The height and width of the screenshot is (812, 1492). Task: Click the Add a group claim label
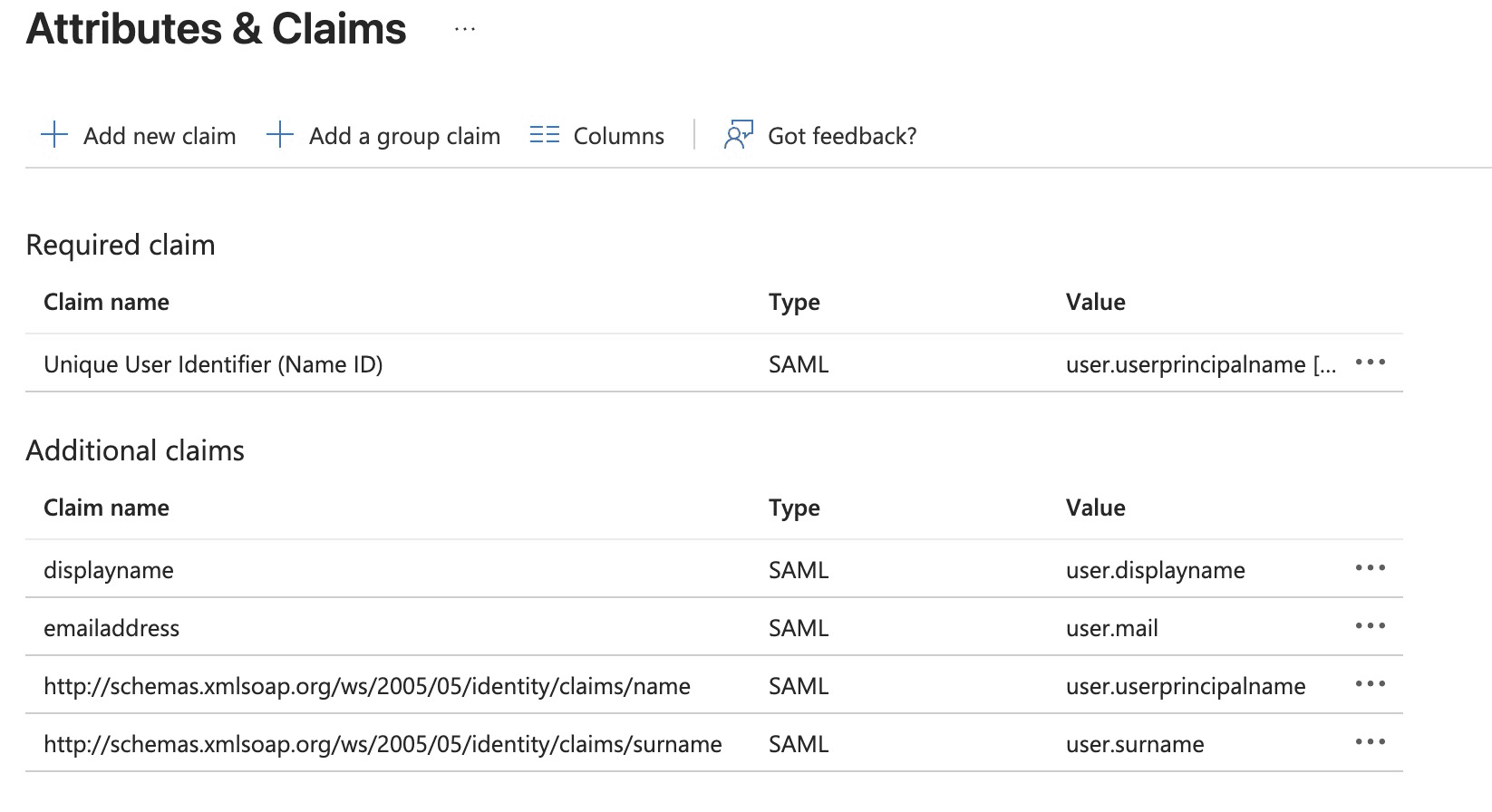click(404, 136)
